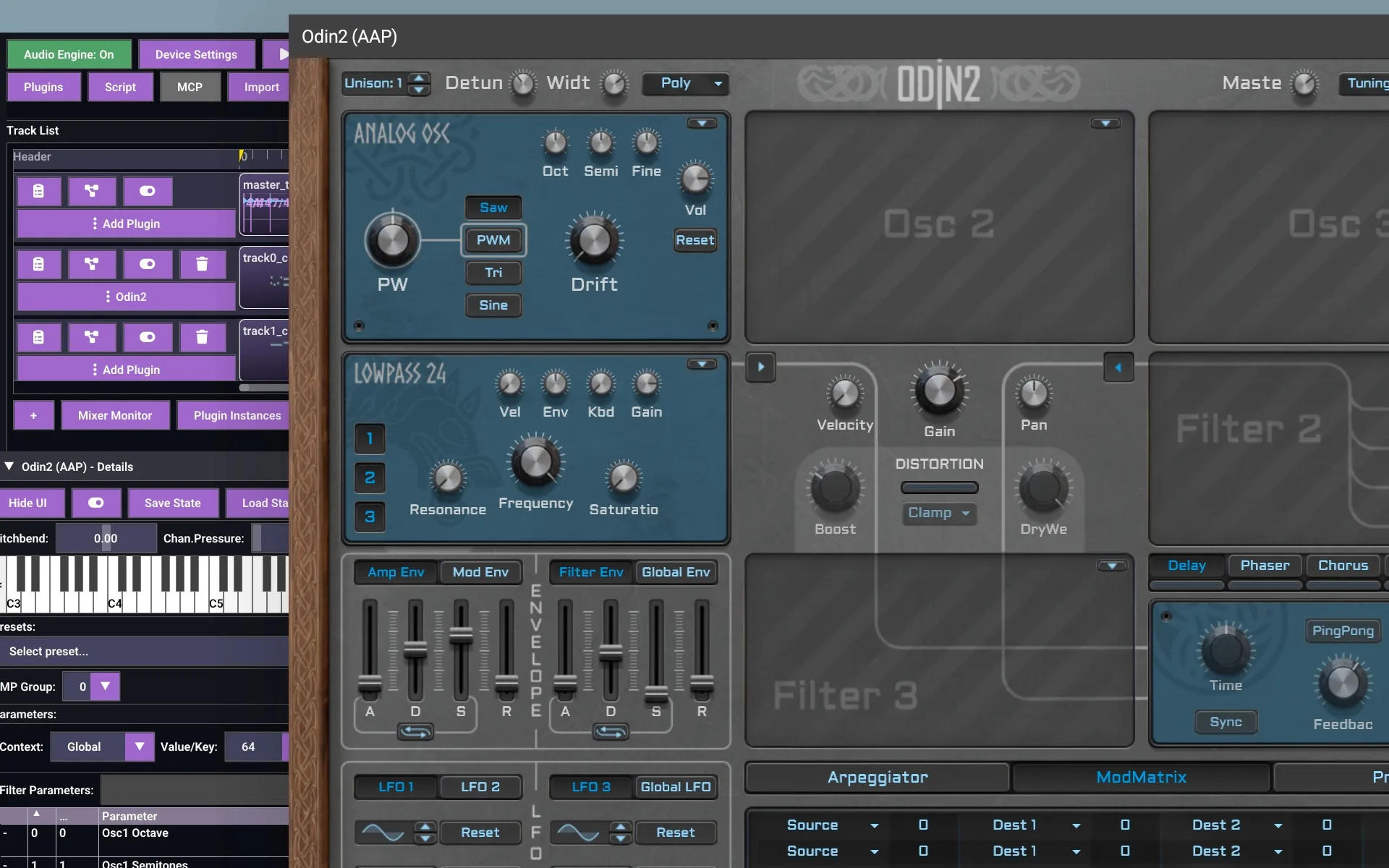Switch to the Mod Env tab
1389x868 pixels.
click(480, 572)
